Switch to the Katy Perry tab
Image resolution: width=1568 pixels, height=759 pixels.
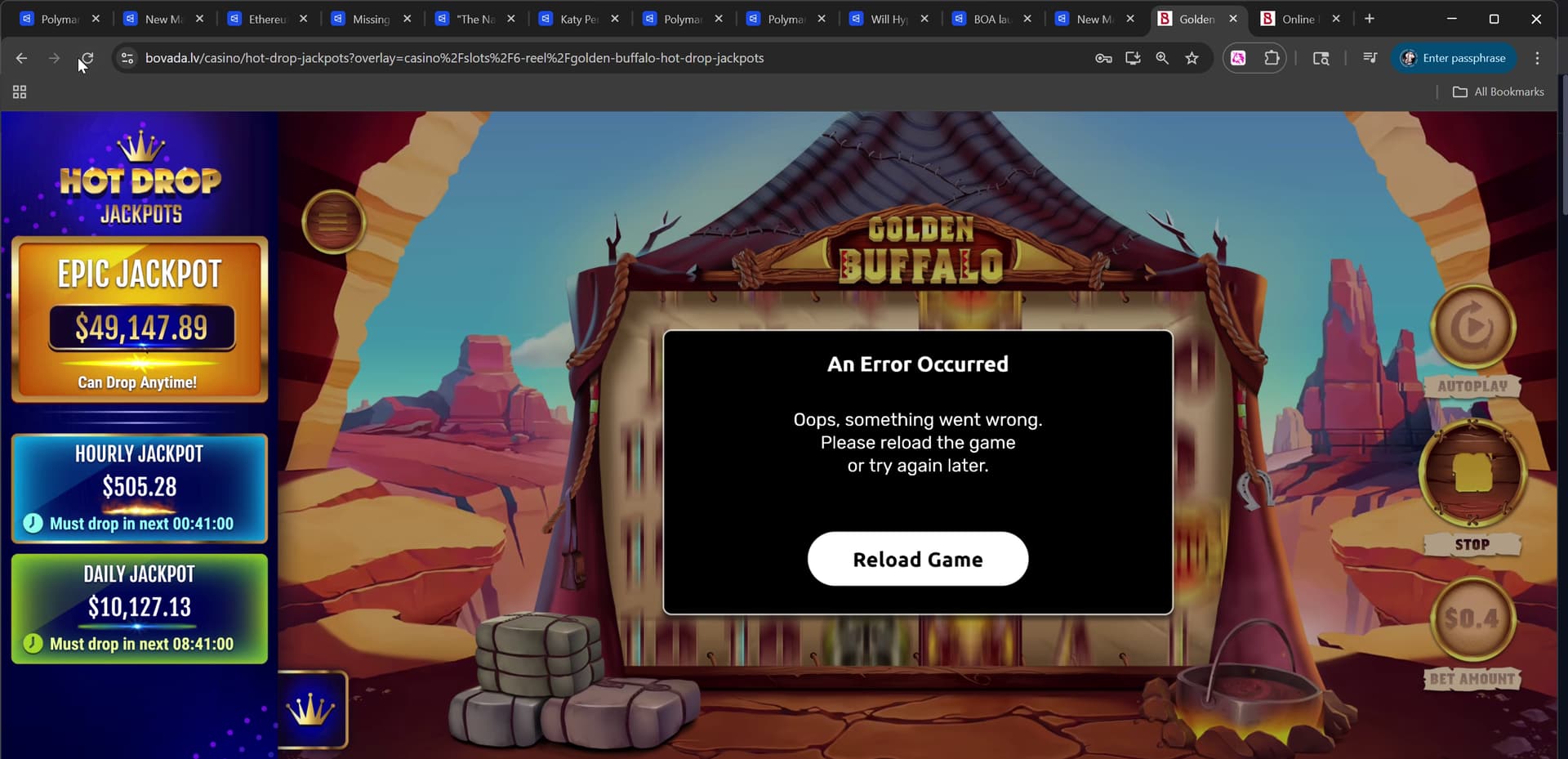coord(579,19)
